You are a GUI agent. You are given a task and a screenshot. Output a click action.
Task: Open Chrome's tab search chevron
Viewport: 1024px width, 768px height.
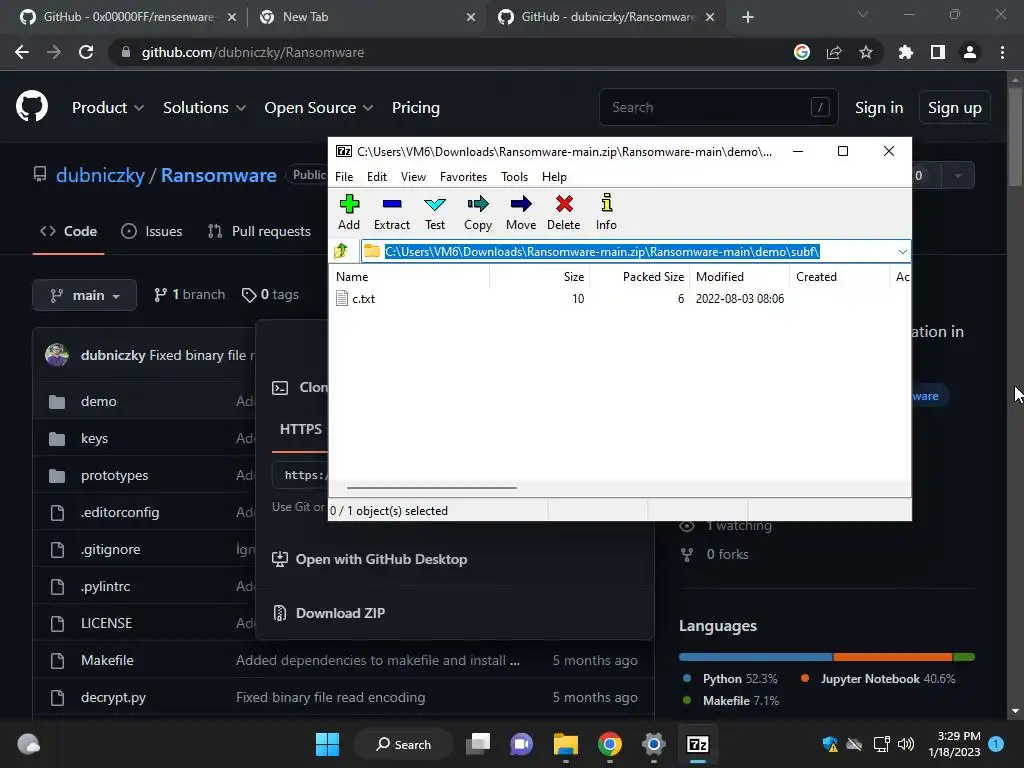pos(863,14)
